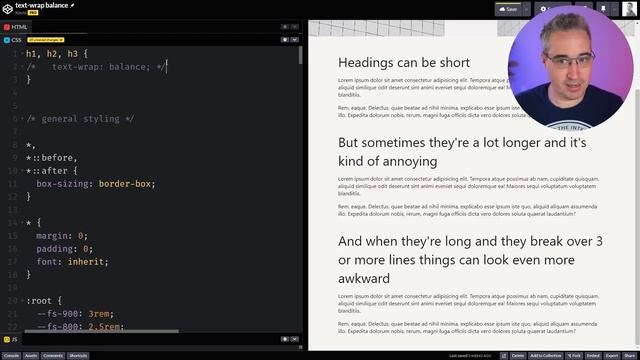The height and width of the screenshot is (360, 640).
Task: Click the 'box-sizing: border-box;' code line
Action: (96, 184)
